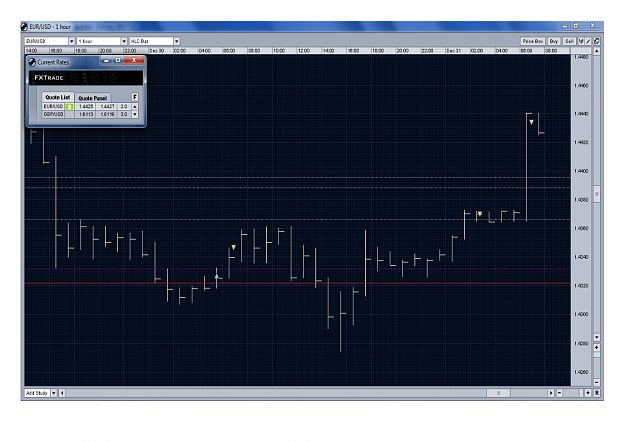Click the detach chart window icon
The height and width of the screenshot is (442, 625).
point(597,41)
